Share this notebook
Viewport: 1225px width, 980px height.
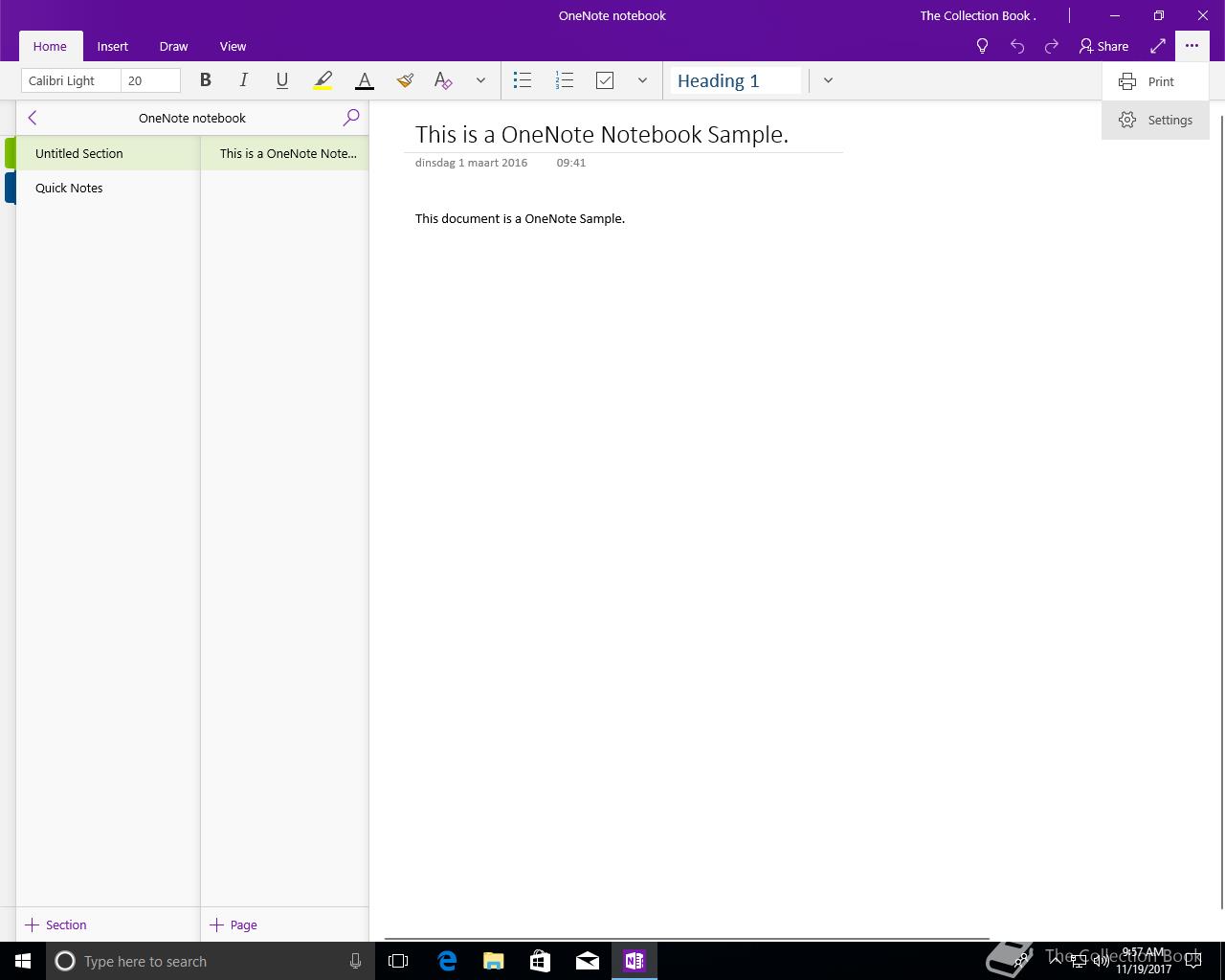coord(1103,46)
